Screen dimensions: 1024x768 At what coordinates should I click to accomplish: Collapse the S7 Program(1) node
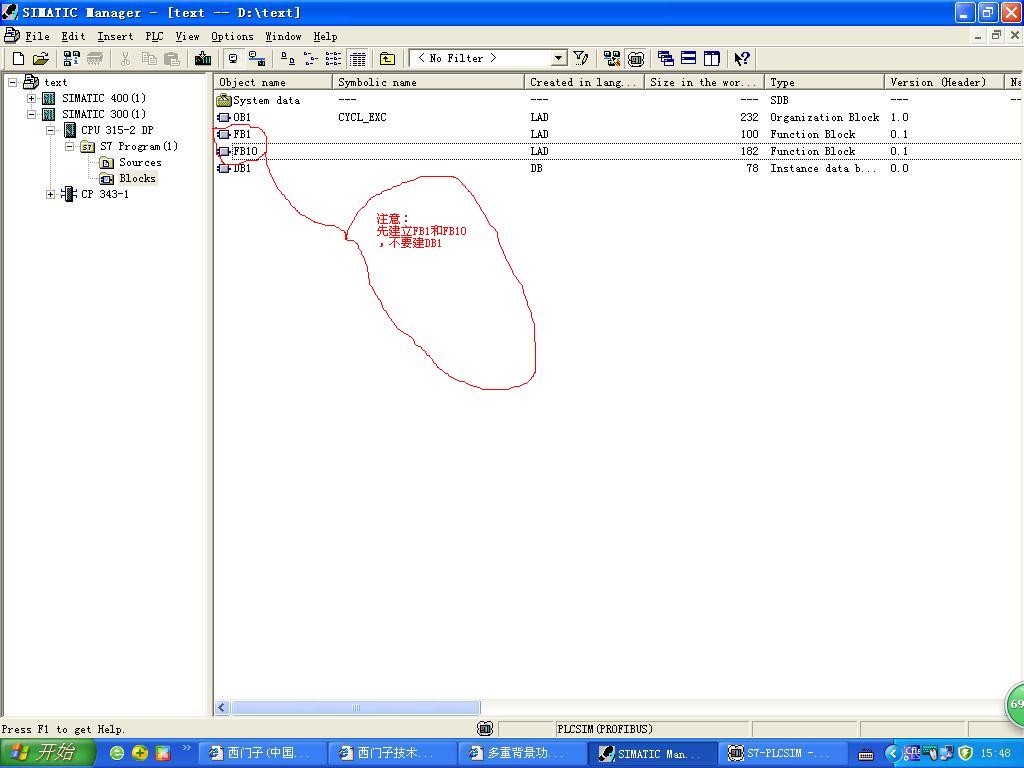[x=69, y=146]
